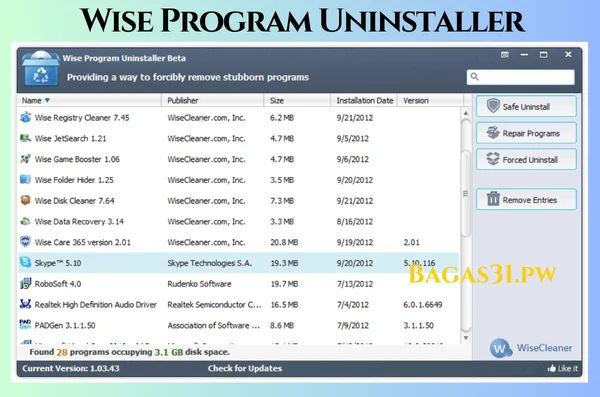Select Realtek High Definition Audio Driver entry

coord(96,304)
